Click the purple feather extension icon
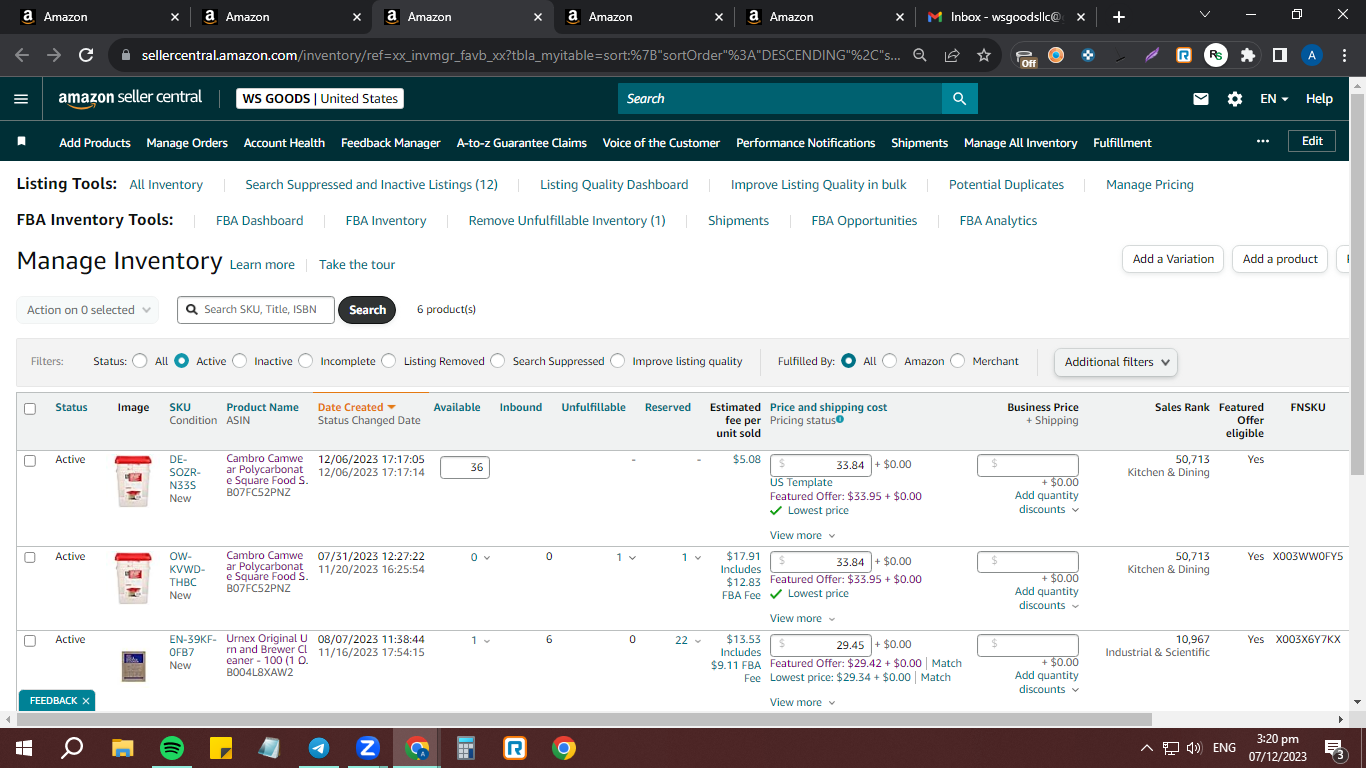 coord(1152,55)
